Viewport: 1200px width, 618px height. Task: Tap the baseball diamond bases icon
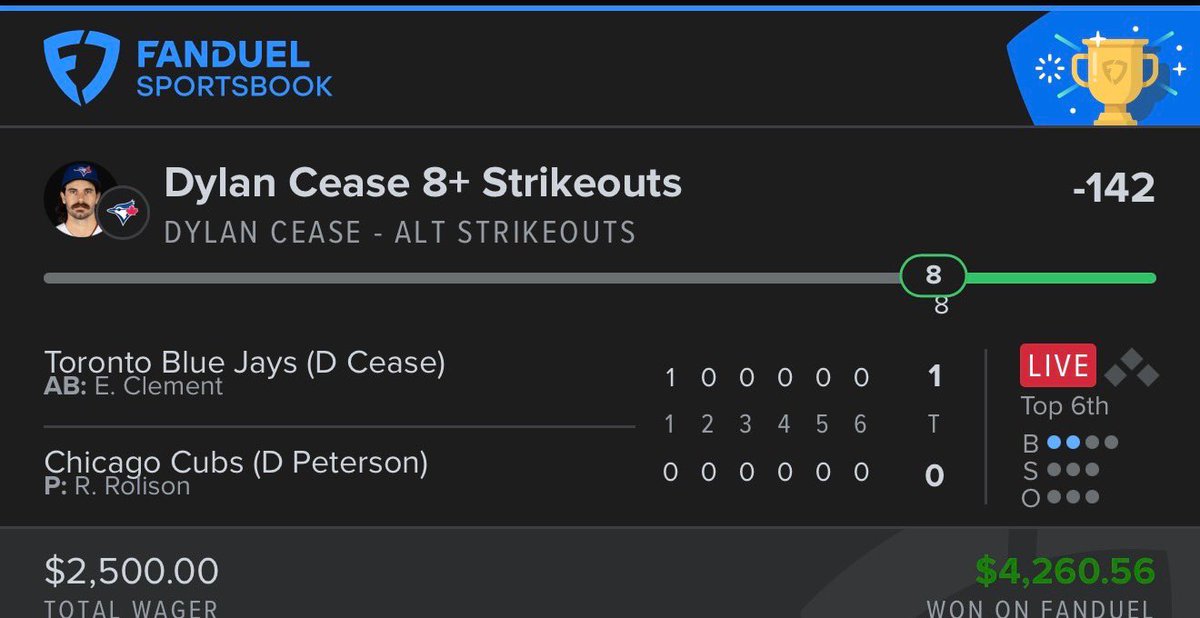click(1131, 366)
